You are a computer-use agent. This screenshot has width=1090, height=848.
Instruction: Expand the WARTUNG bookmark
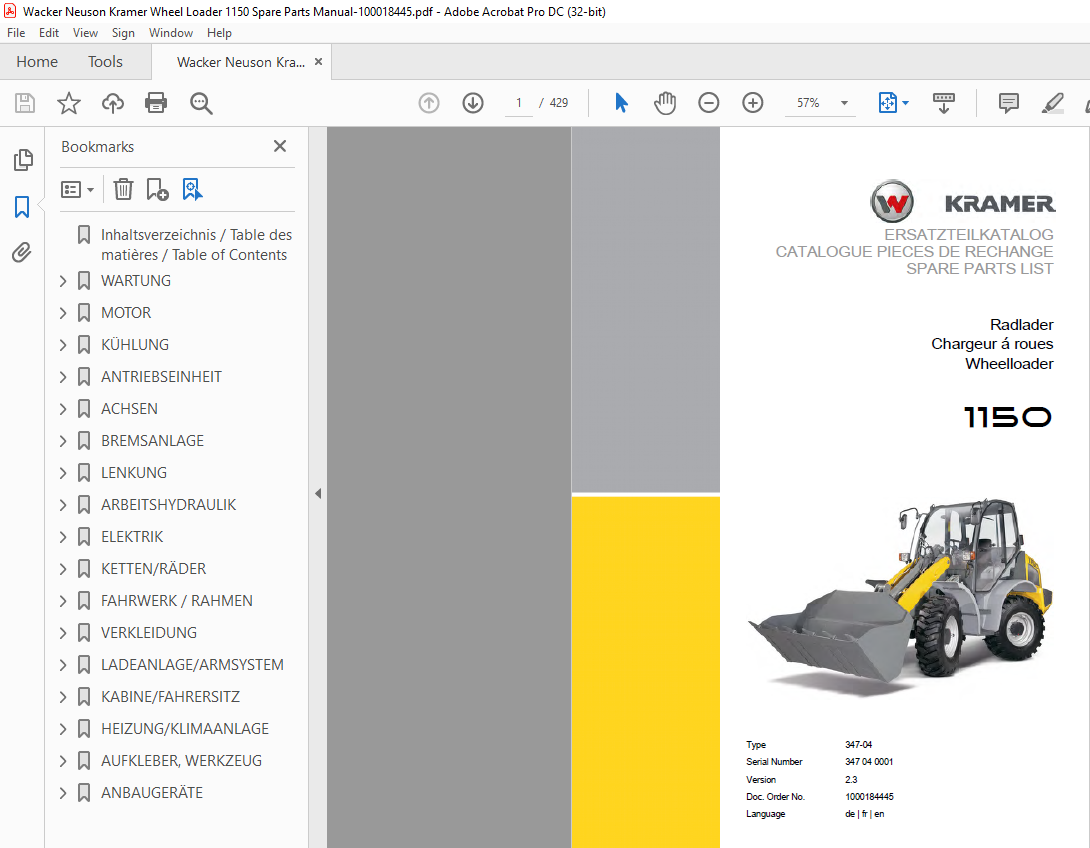pyautogui.click(x=63, y=281)
